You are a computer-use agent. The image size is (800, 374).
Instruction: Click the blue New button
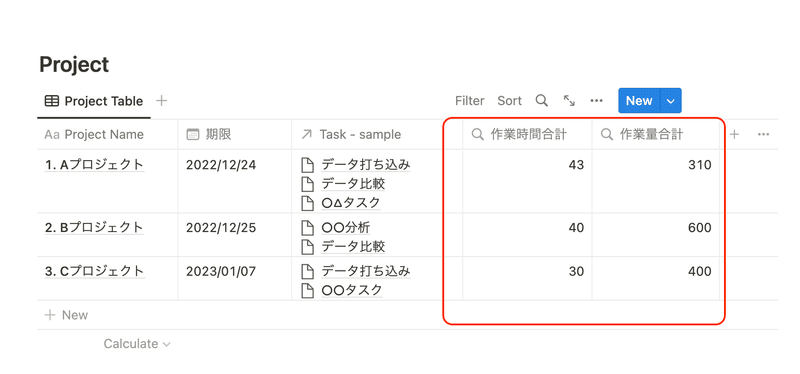pyautogui.click(x=639, y=101)
